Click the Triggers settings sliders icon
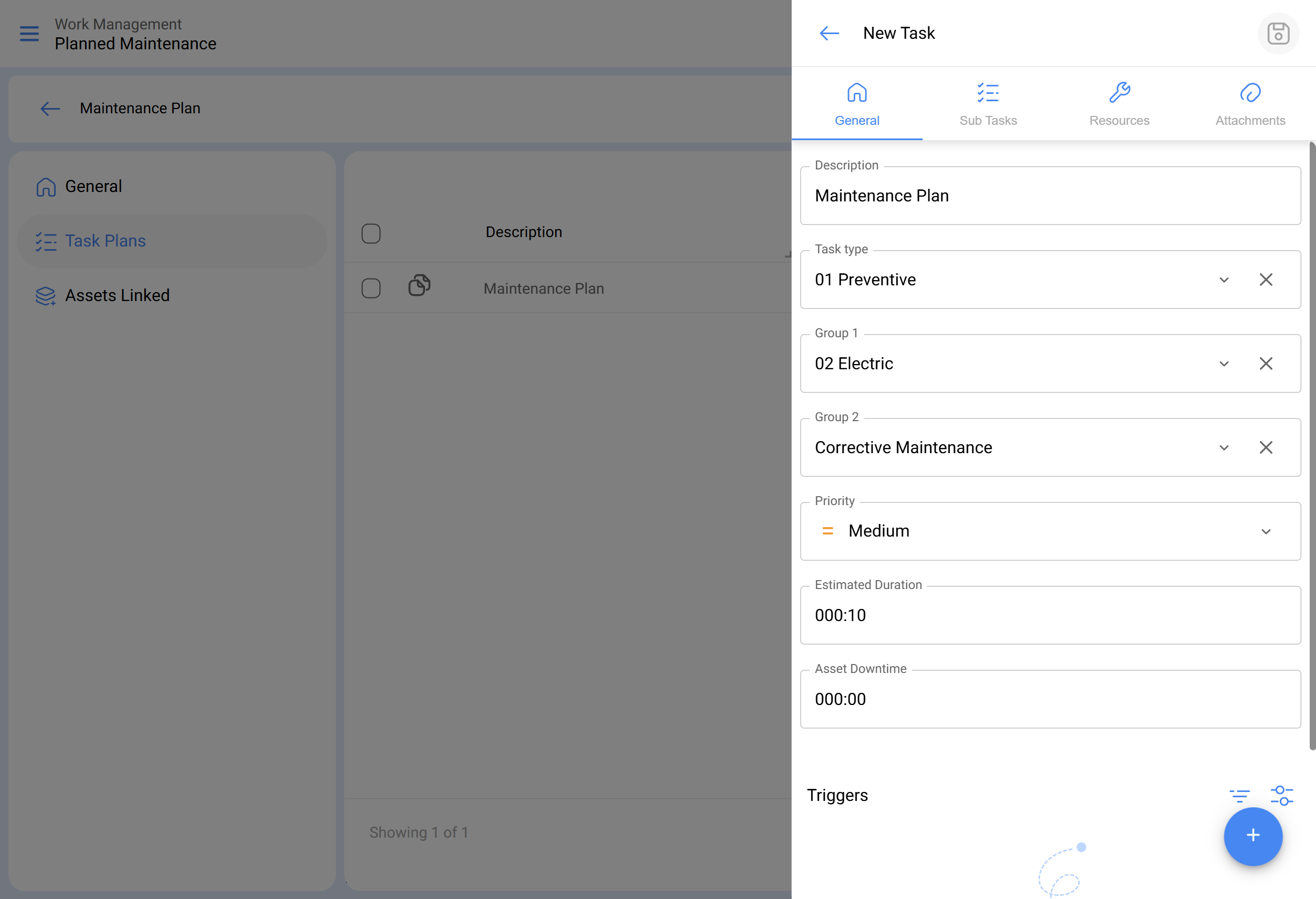Image resolution: width=1316 pixels, height=899 pixels. 1281,795
